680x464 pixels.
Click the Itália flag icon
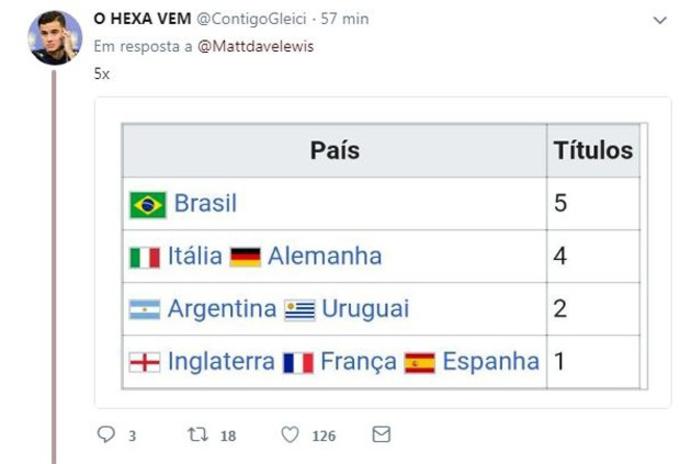click(145, 257)
